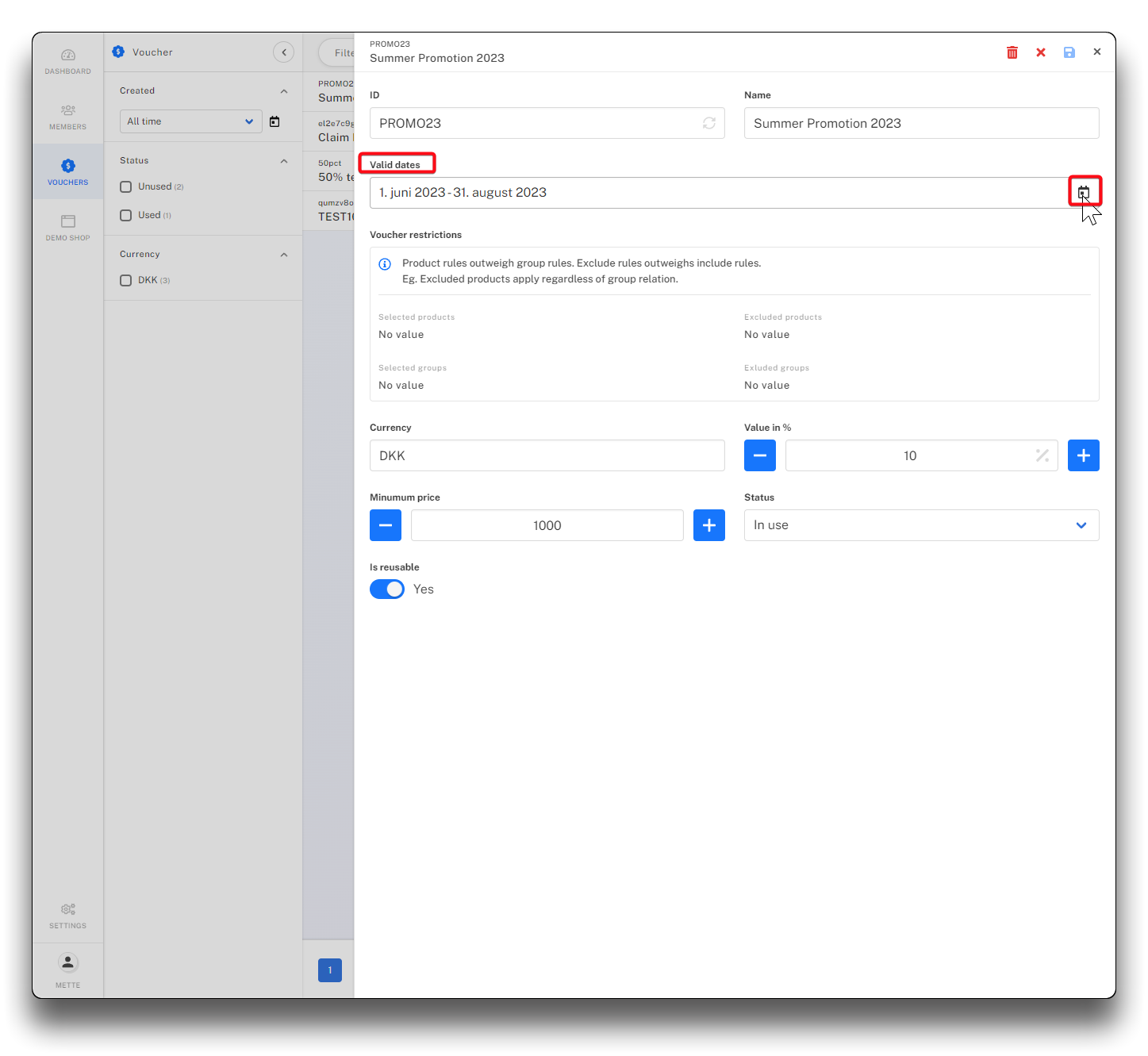Decrease Minimum price with minus button
Image resolution: width=1148 pixels, height=1056 pixels.
click(x=386, y=525)
